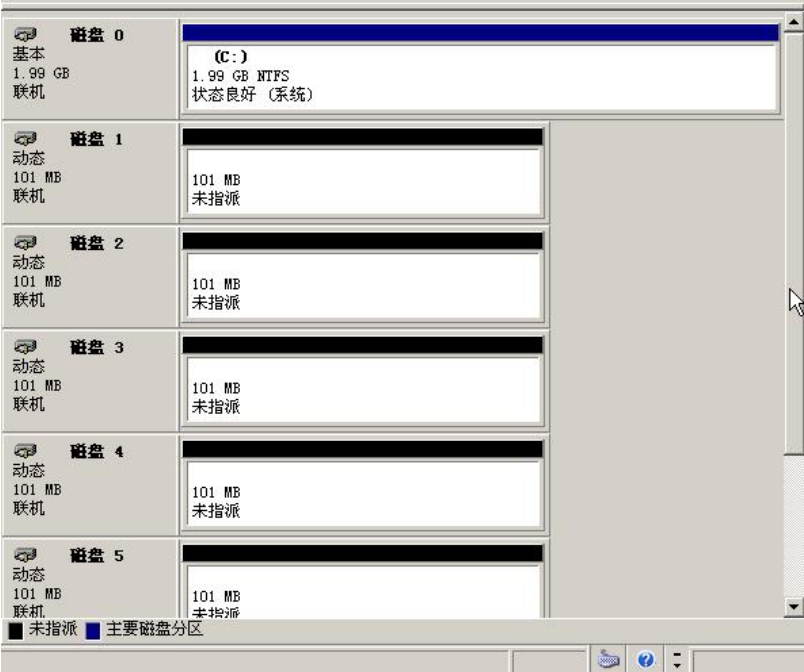This screenshot has width=804, height=672.
Task: Click the scrollbar track below the thumb
Action: click(793, 526)
